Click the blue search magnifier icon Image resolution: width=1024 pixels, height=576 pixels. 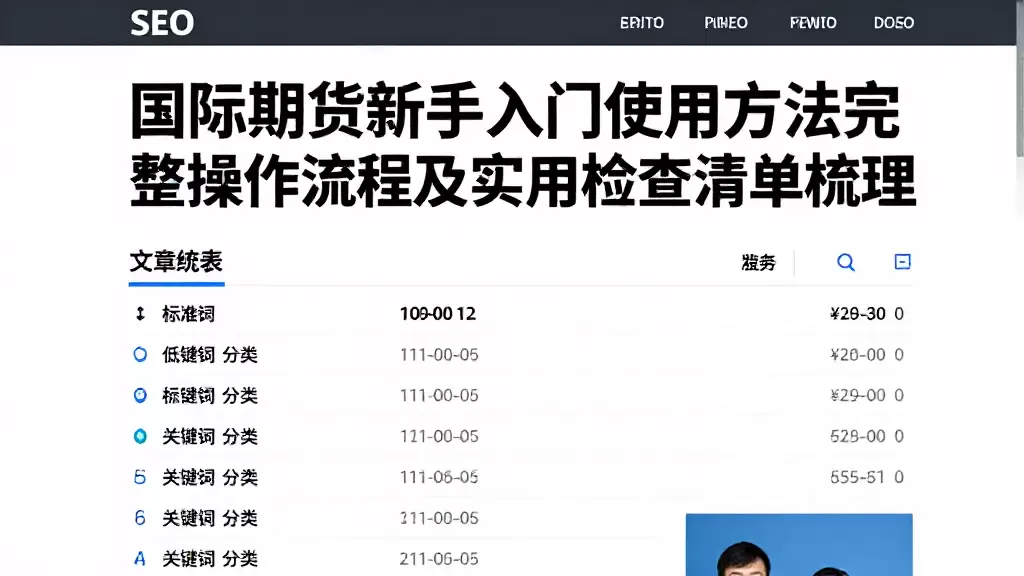(846, 263)
